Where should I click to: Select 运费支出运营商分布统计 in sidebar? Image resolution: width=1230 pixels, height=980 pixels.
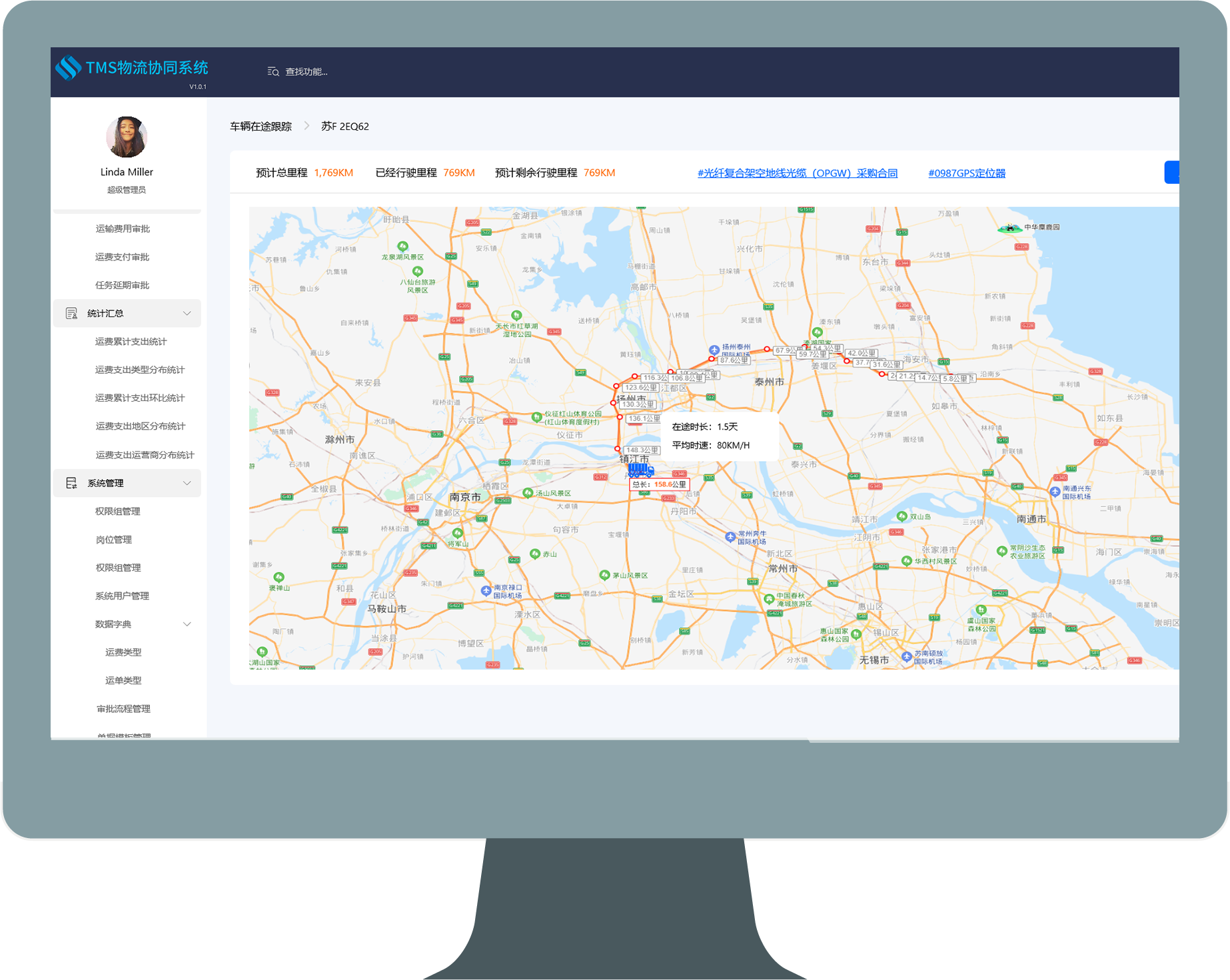[x=145, y=455]
